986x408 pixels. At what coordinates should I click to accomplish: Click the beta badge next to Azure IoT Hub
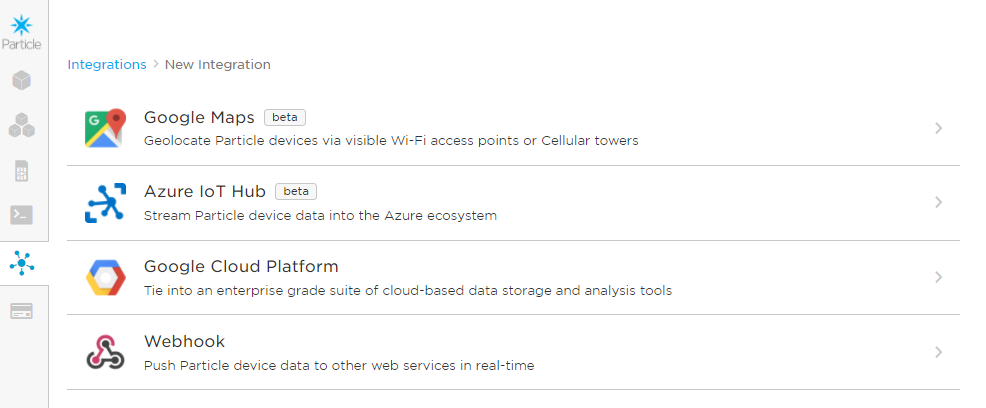296,191
